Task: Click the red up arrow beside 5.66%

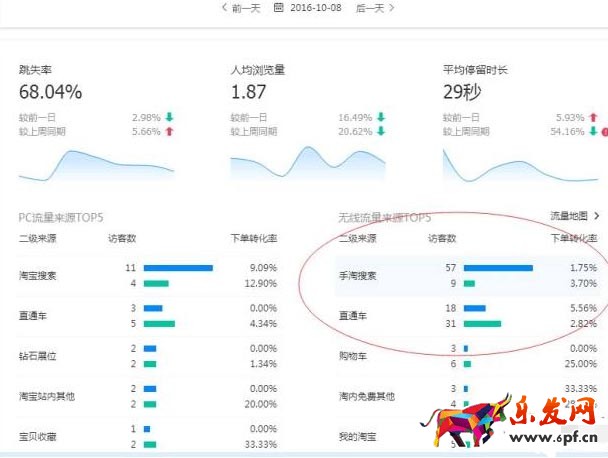Action: [169, 131]
